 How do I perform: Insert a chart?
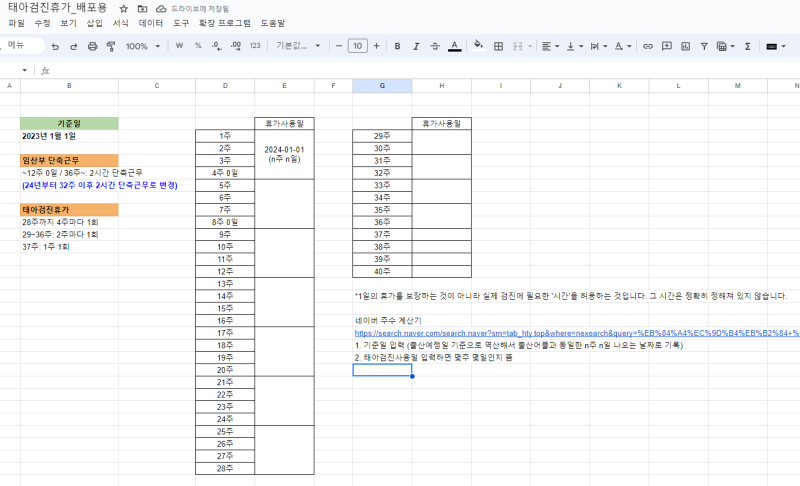685,46
